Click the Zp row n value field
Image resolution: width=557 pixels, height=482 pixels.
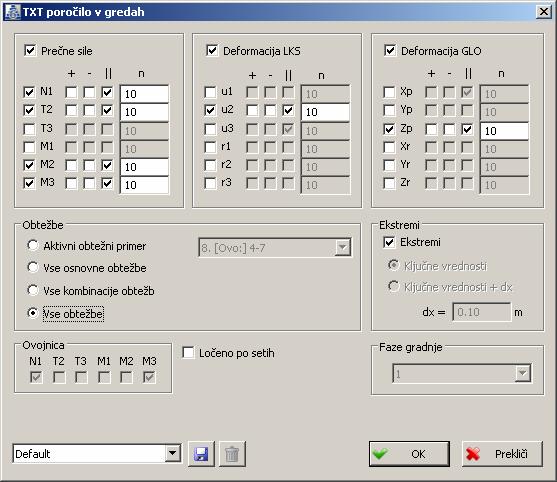pos(504,131)
